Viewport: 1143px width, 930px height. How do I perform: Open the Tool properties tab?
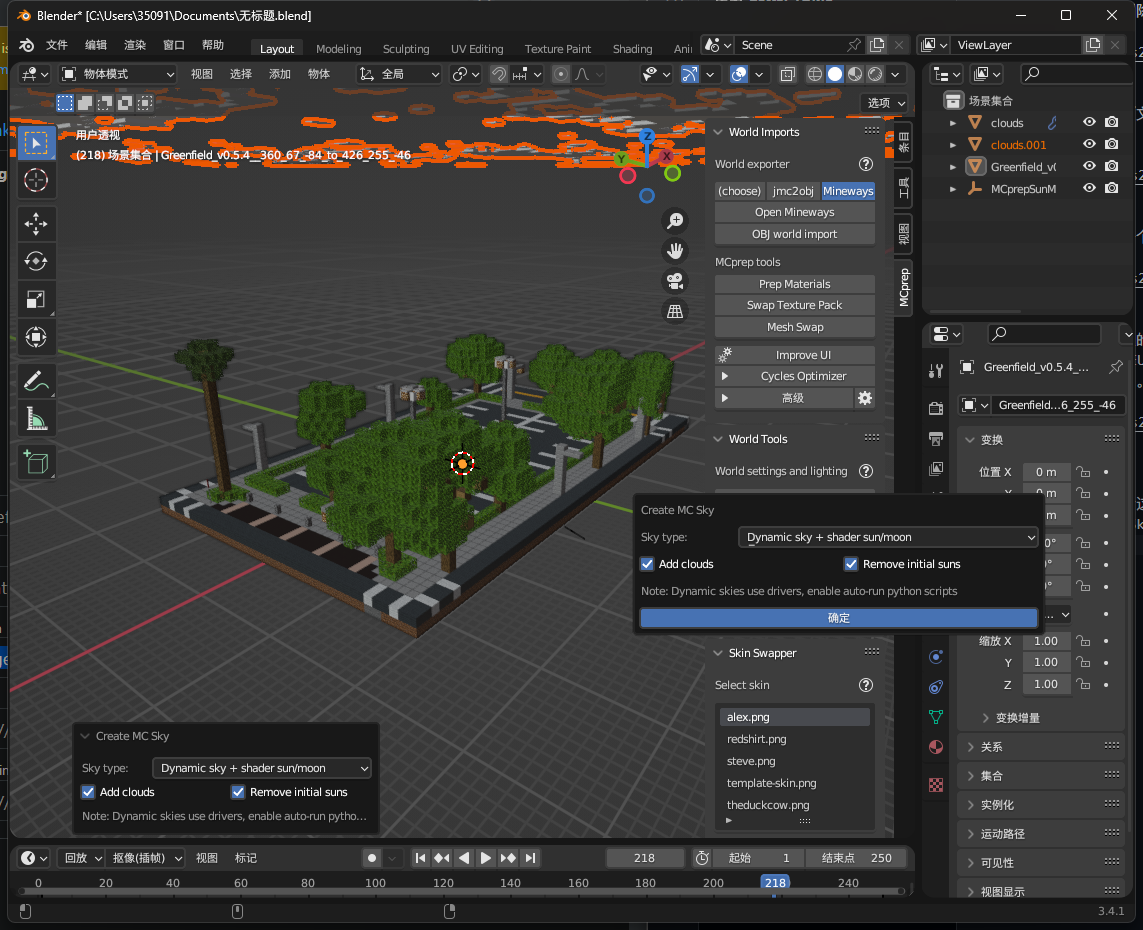(x=936, y=371)
